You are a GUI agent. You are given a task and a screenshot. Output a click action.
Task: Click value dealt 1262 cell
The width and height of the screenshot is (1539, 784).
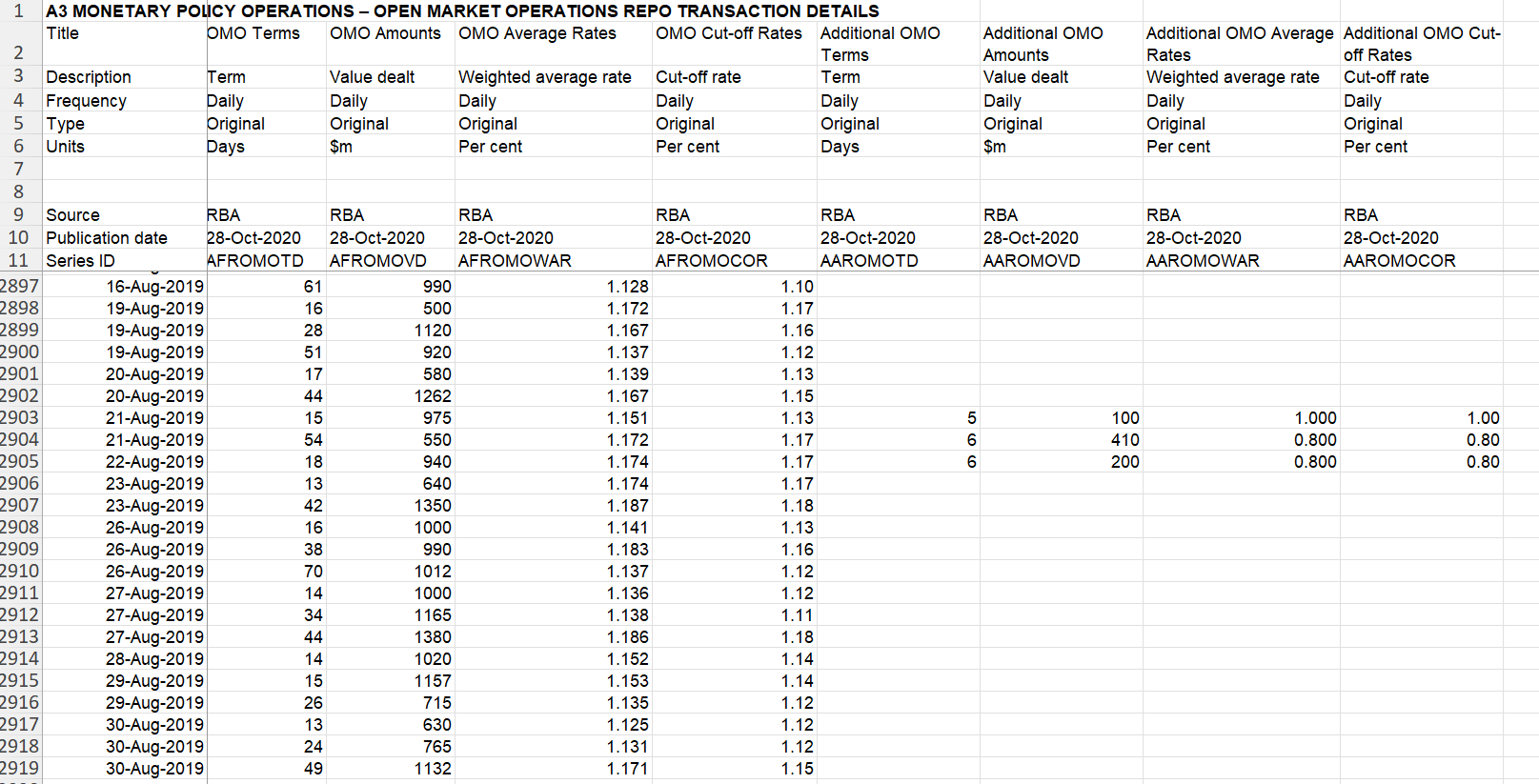391,395
